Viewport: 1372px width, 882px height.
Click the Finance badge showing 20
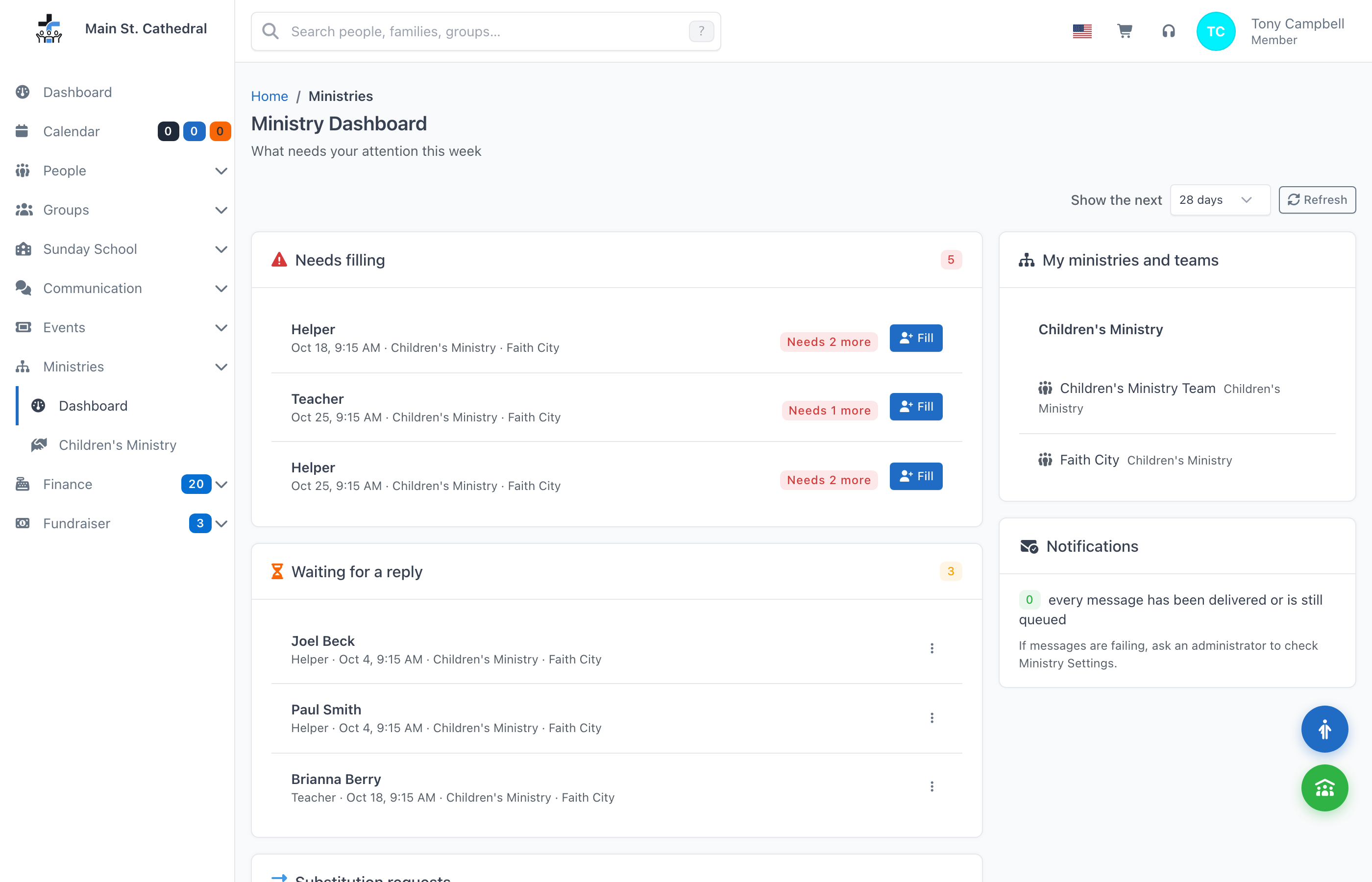tap(196, 484)
